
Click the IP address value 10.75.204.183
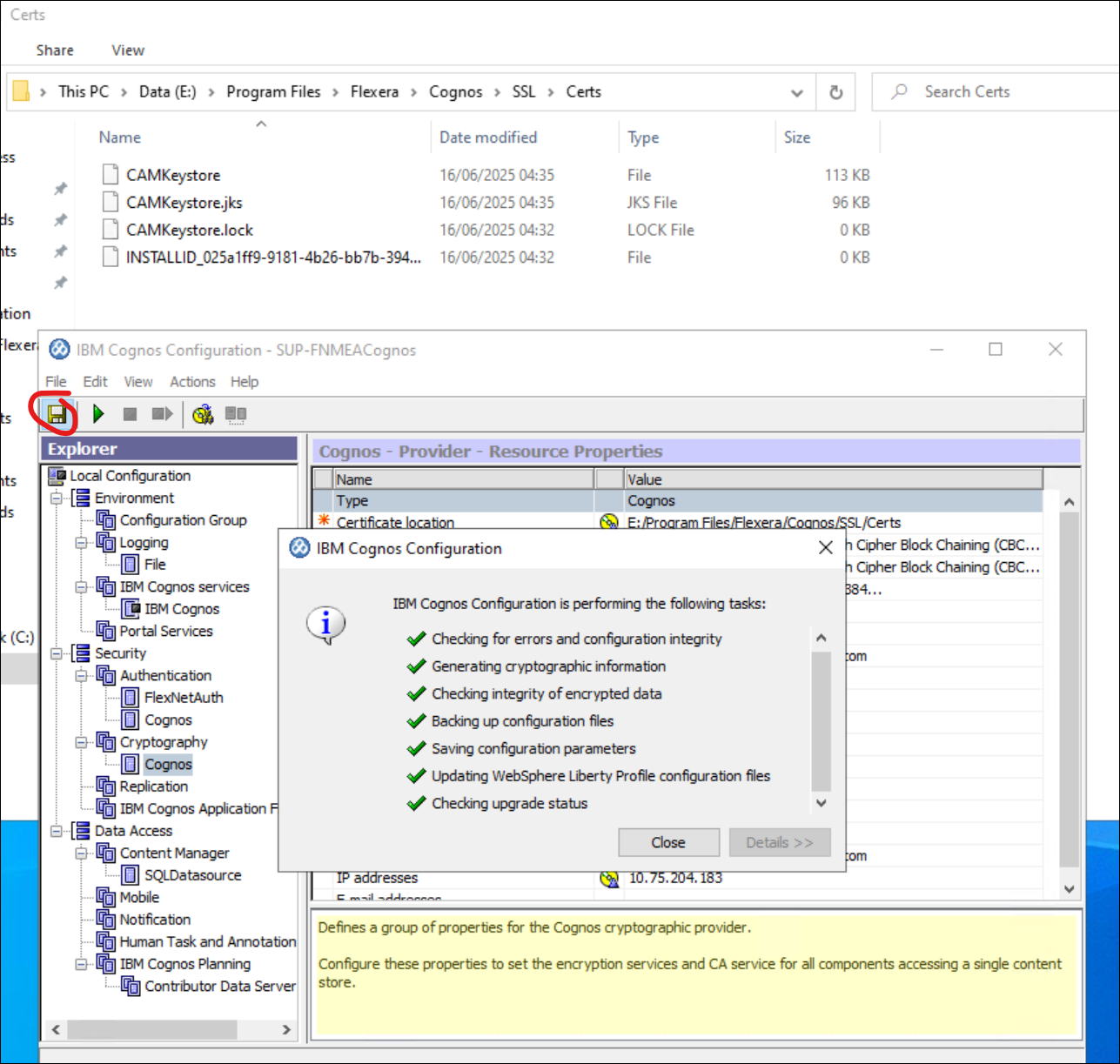675,878
